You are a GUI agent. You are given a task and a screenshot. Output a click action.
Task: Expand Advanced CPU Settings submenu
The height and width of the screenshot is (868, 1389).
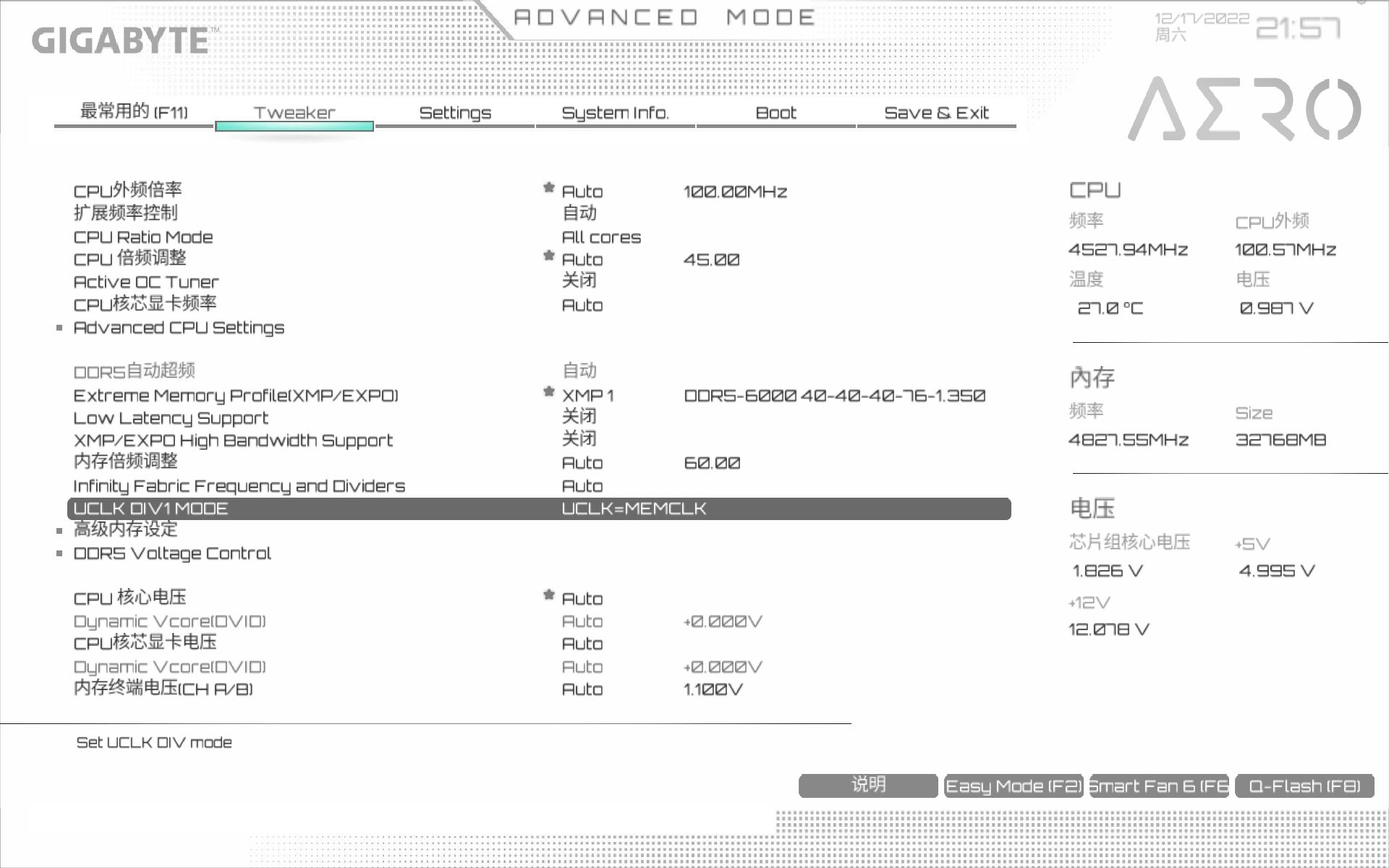[179, 328]
